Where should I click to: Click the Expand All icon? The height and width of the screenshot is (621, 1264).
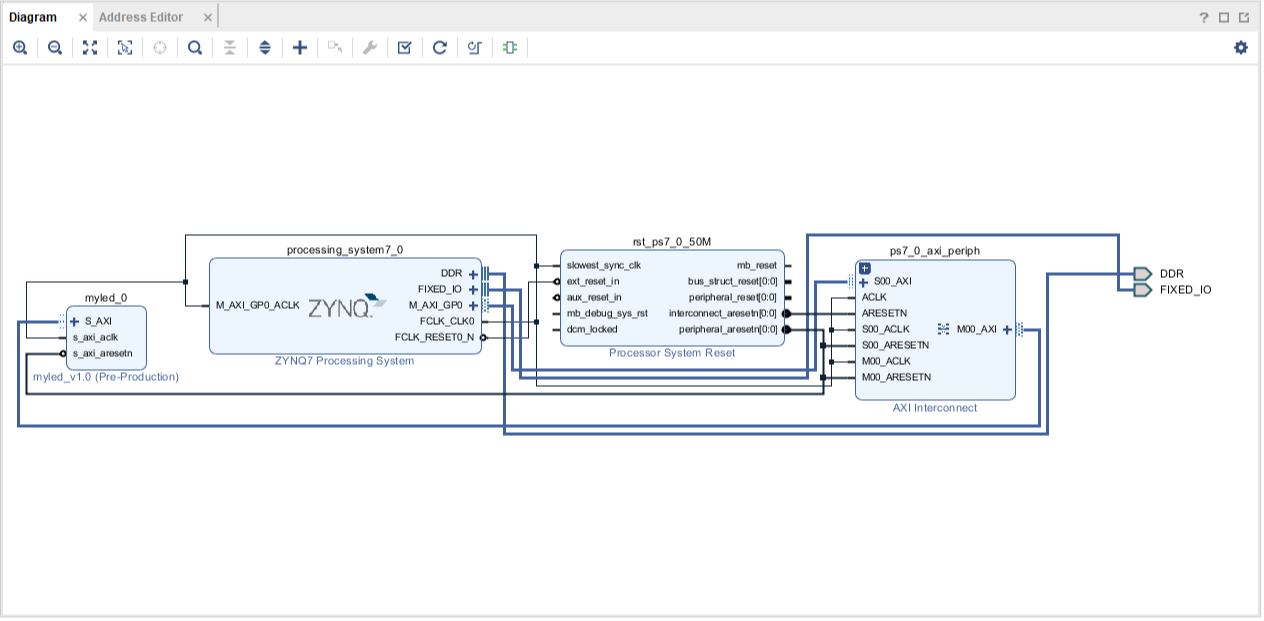pos(265,47)
